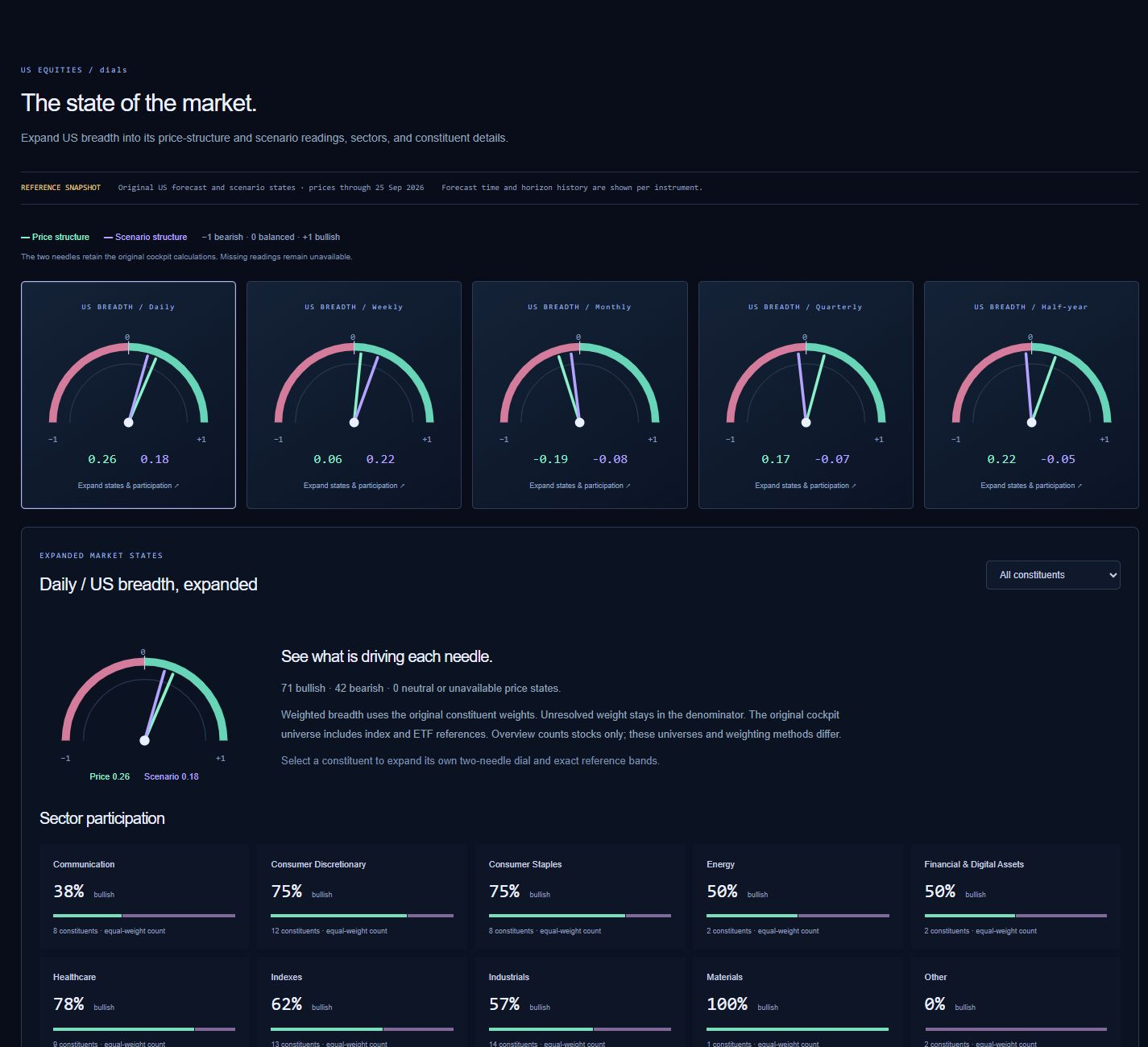This screenshot has height=1047, width=1148.
Task: Click the Healthcare 78% bullish value
Action: pyautogui.click(x=68, y=1004)
